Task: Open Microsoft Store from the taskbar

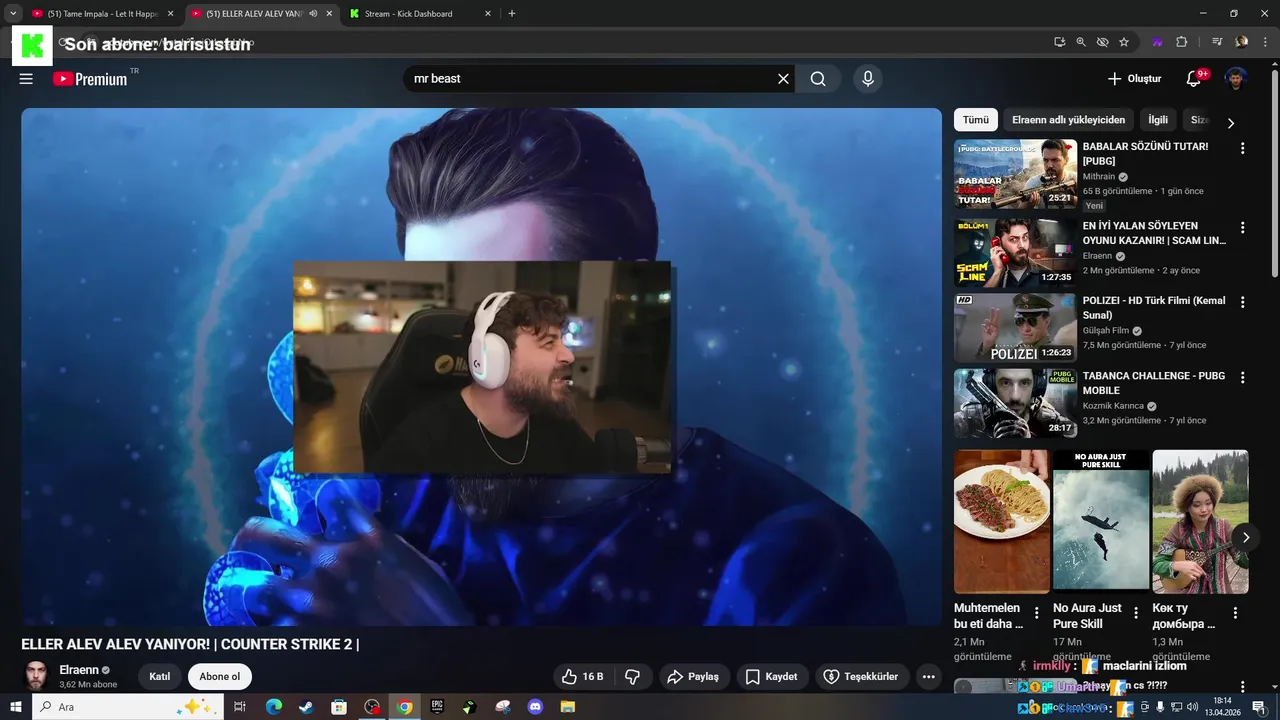Action: click(339, 707)
